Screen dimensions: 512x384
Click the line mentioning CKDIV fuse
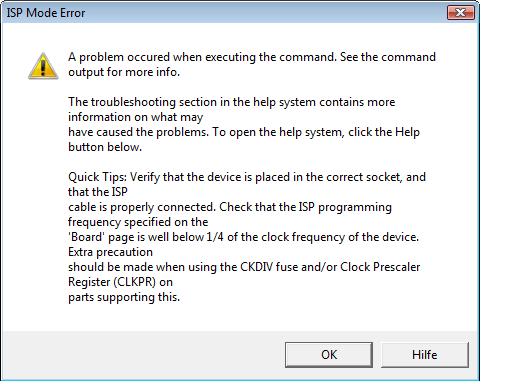(244, 267)
